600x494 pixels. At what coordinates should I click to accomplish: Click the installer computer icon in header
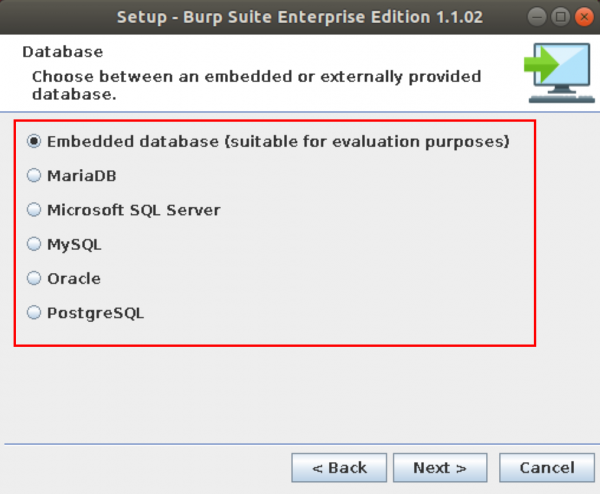554,74
